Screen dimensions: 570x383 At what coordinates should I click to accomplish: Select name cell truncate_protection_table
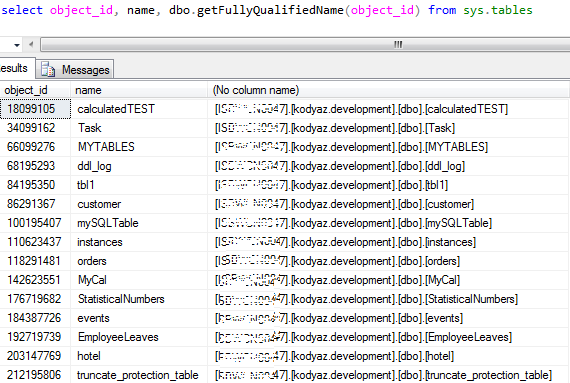pyautogui.click(x=139, y=375)
